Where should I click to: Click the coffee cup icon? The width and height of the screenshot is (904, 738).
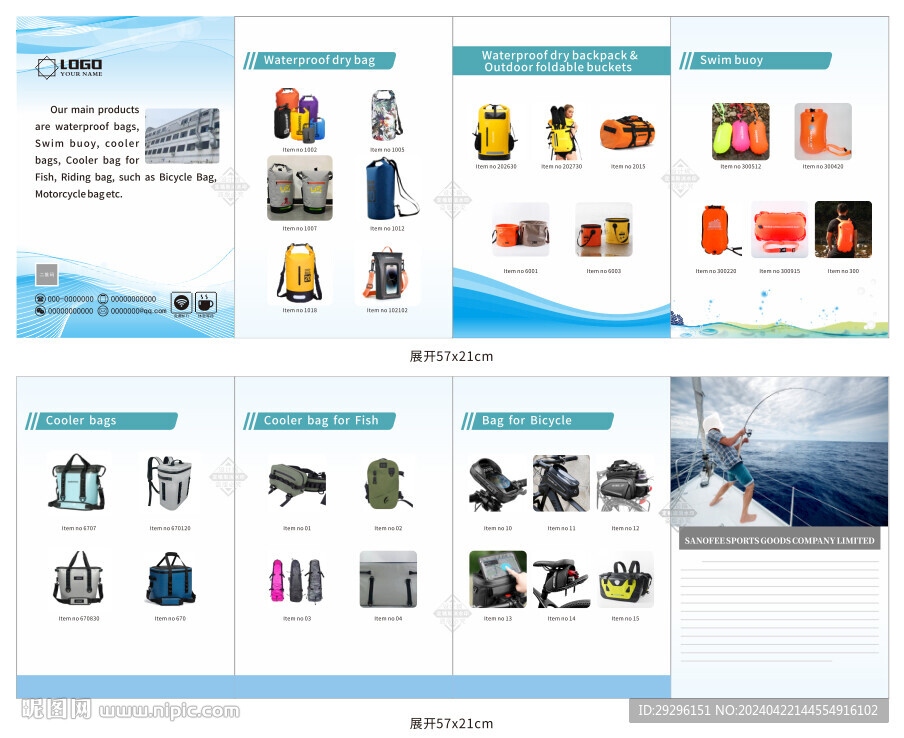point(206,303)
